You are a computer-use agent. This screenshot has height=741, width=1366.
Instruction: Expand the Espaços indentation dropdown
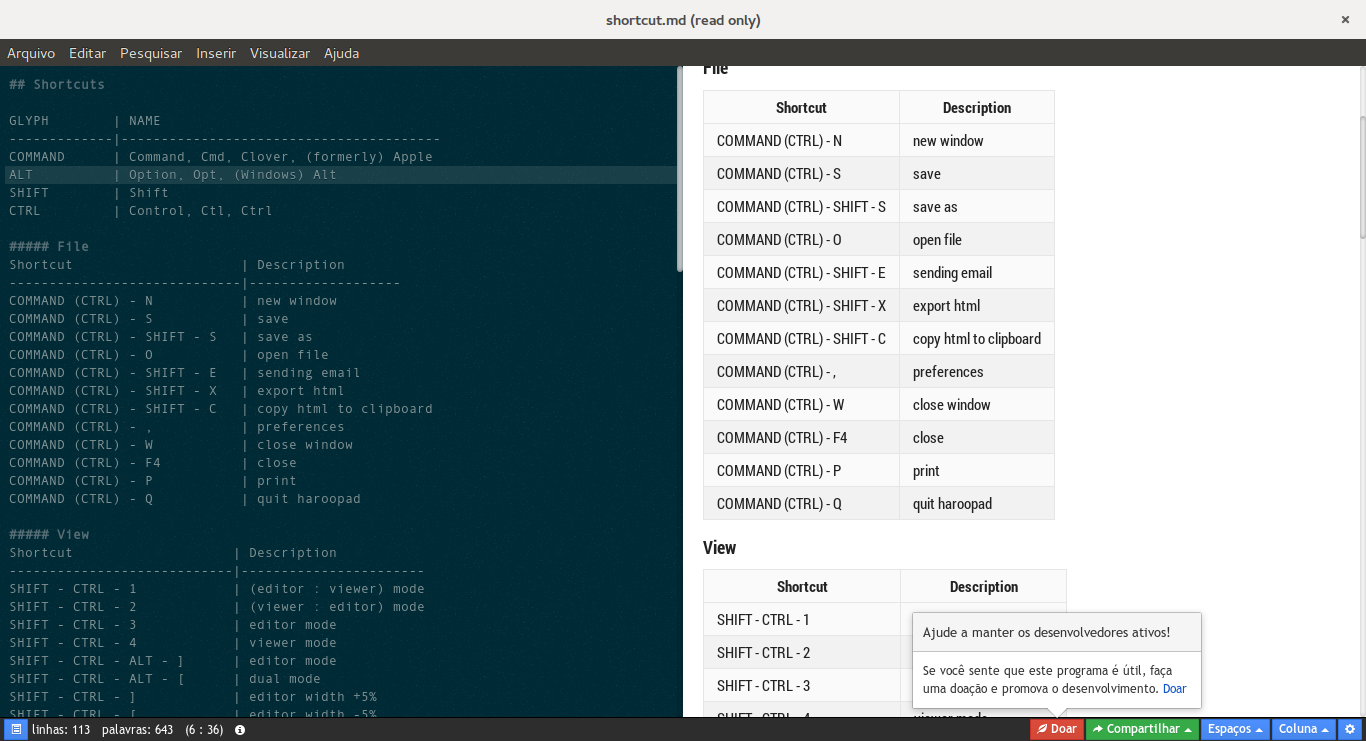[1235, 730]
